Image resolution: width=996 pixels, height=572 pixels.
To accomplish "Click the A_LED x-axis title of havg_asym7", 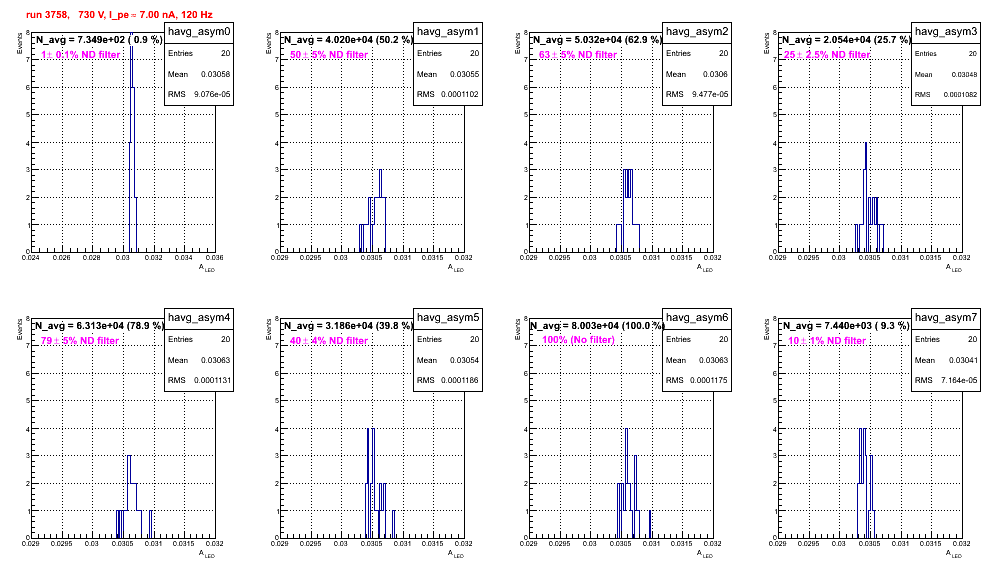I will click(954, 554).
